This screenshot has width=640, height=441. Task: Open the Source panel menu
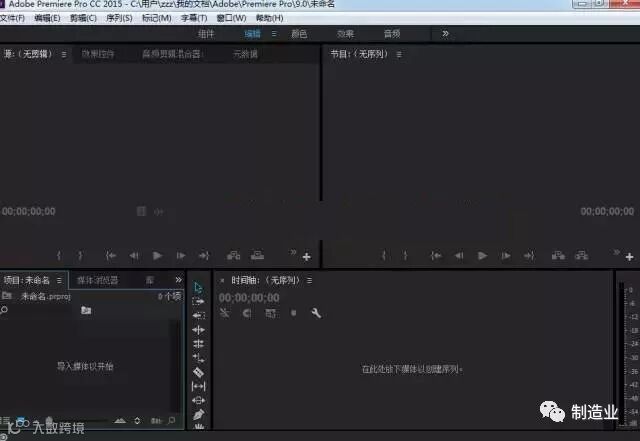(x=64, y=54)
